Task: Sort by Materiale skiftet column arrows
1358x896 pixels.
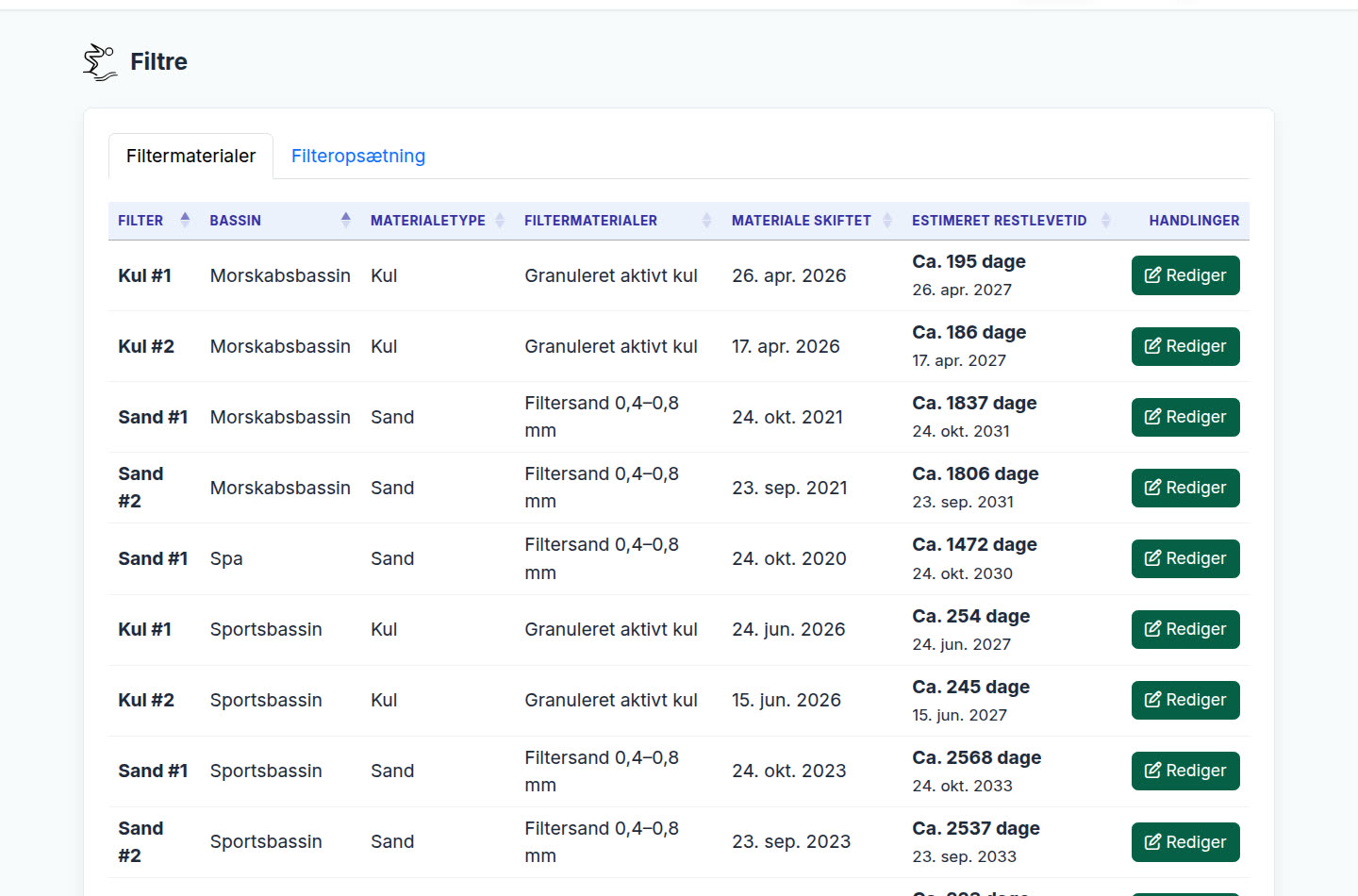Action: tap(887, 220)
